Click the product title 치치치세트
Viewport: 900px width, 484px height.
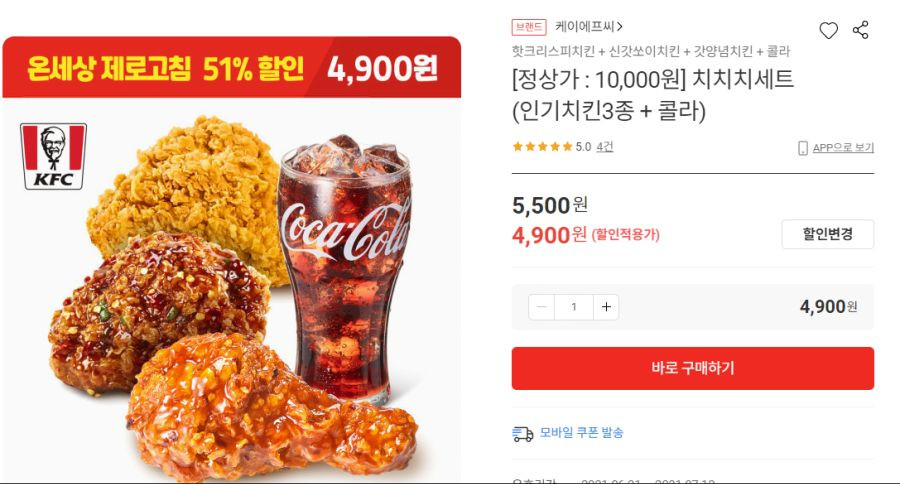tap(743, 79)
